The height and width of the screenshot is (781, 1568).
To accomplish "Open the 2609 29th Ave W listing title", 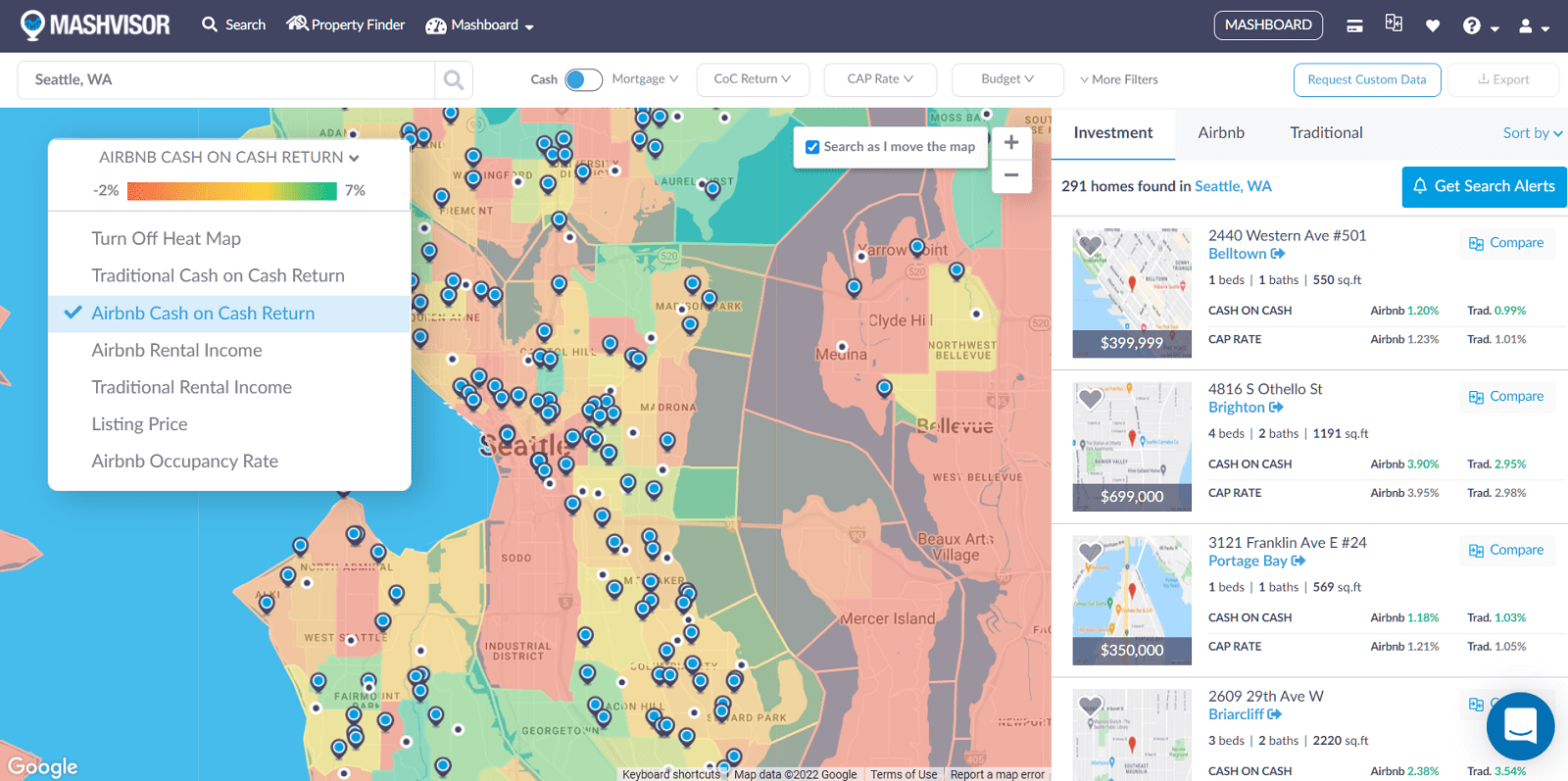I will 1265,697.
